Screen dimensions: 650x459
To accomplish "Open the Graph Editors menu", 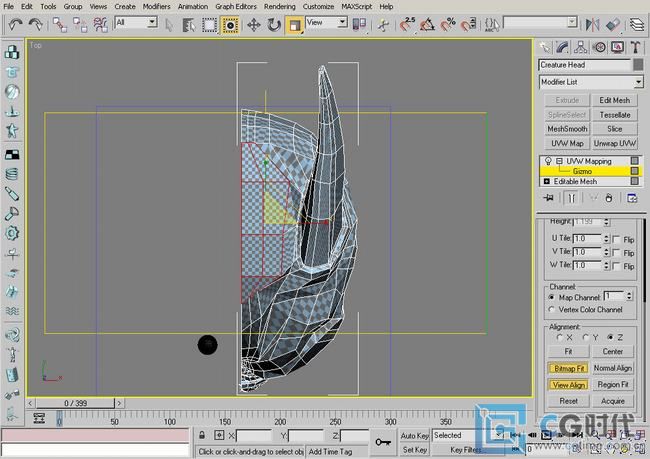I will pos(235,7).
